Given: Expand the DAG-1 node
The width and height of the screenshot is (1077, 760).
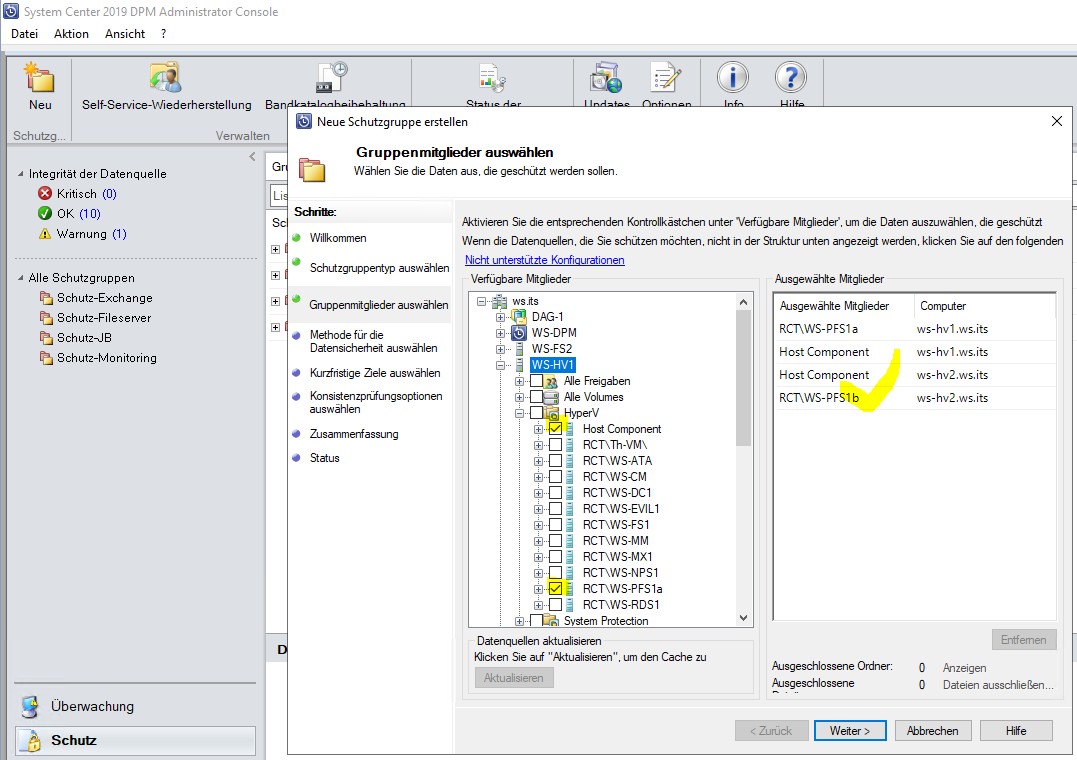Looking at the screenshot, I should point(500,317).
